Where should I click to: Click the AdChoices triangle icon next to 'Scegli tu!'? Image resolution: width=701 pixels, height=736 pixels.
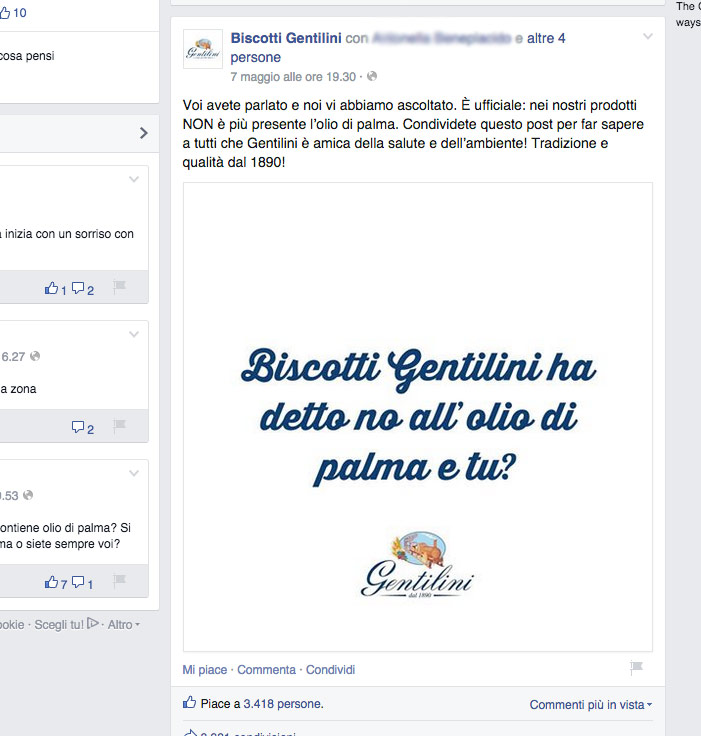92,624
